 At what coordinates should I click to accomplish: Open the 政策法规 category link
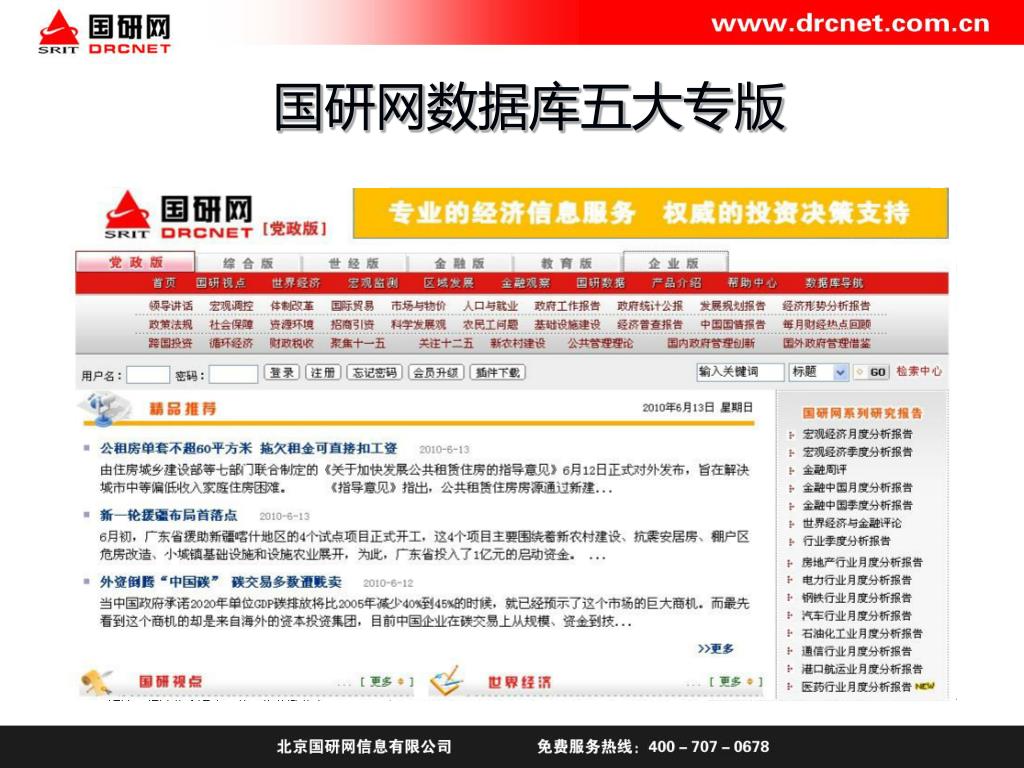point(170,325)
